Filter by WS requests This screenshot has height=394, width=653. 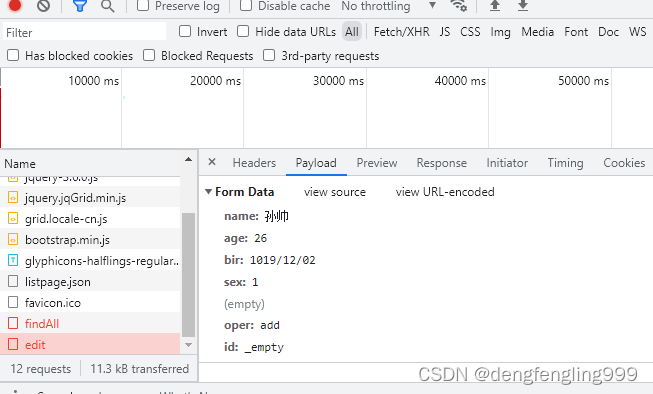(638, 32)
